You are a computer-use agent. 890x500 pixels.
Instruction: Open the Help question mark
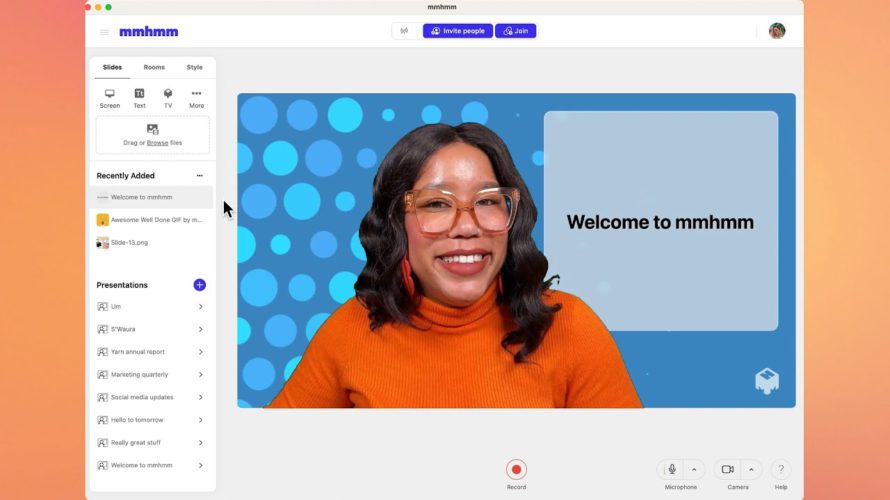click(x=781, y=469)
